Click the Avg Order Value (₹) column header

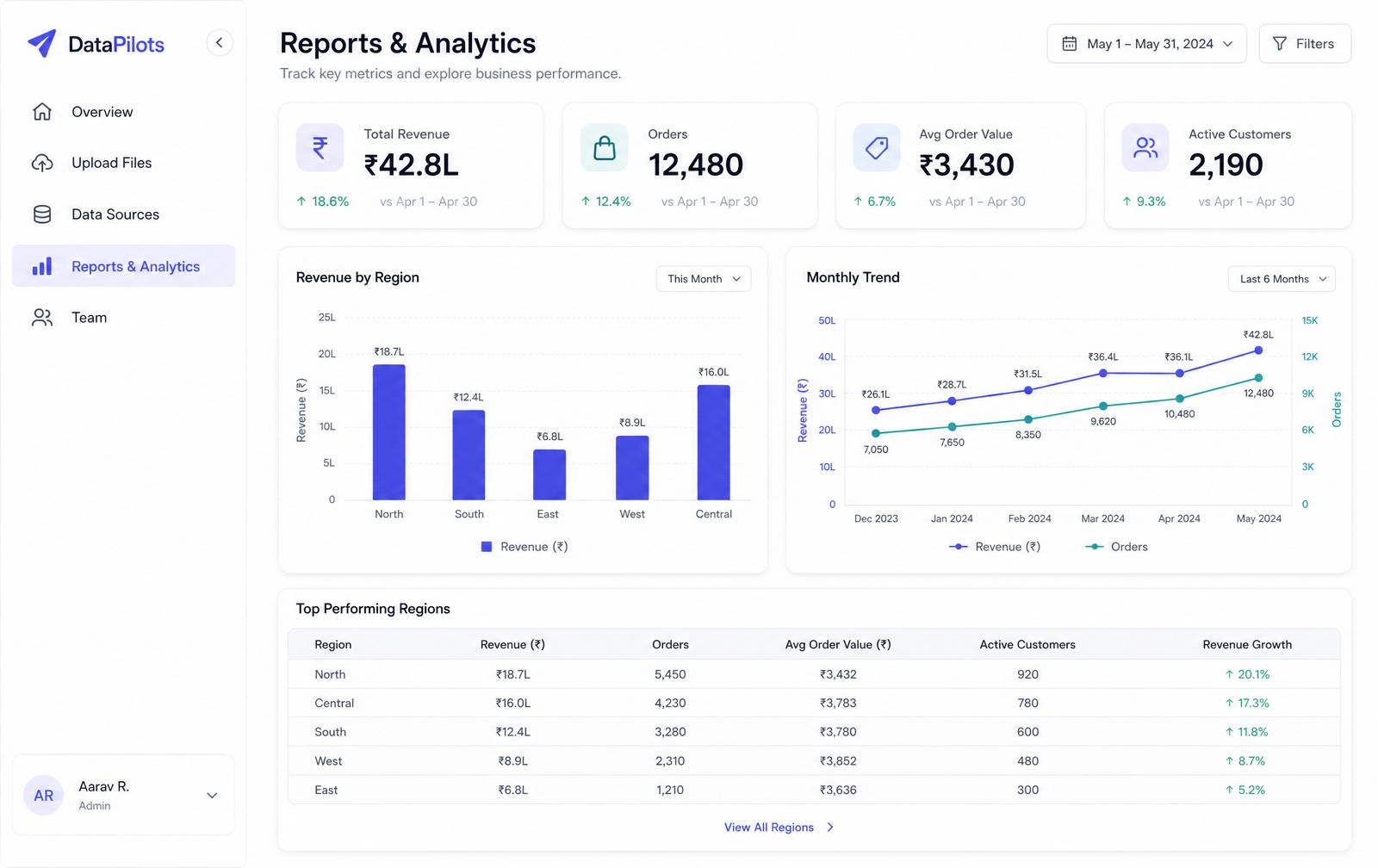click(838, 645)
